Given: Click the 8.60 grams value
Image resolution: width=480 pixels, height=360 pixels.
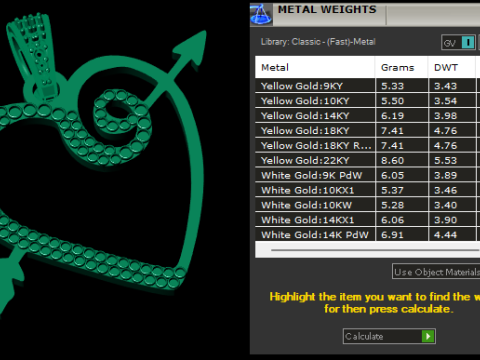Looking at the screenshot, I should pyautogui.click(x=392, y=161).
